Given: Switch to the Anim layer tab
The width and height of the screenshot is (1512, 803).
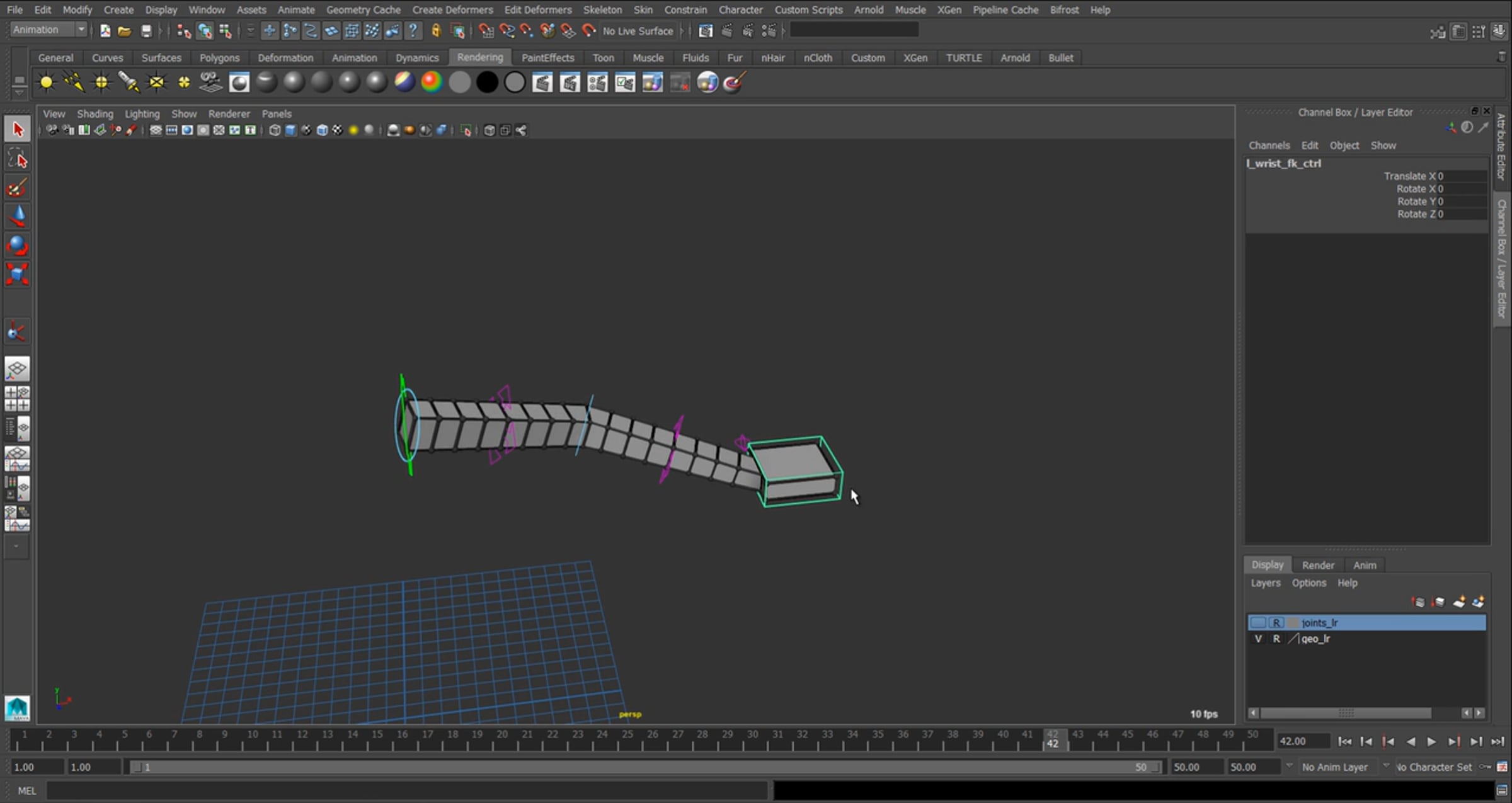Looking at the screenshot, I should click(x=1365, y=565).
